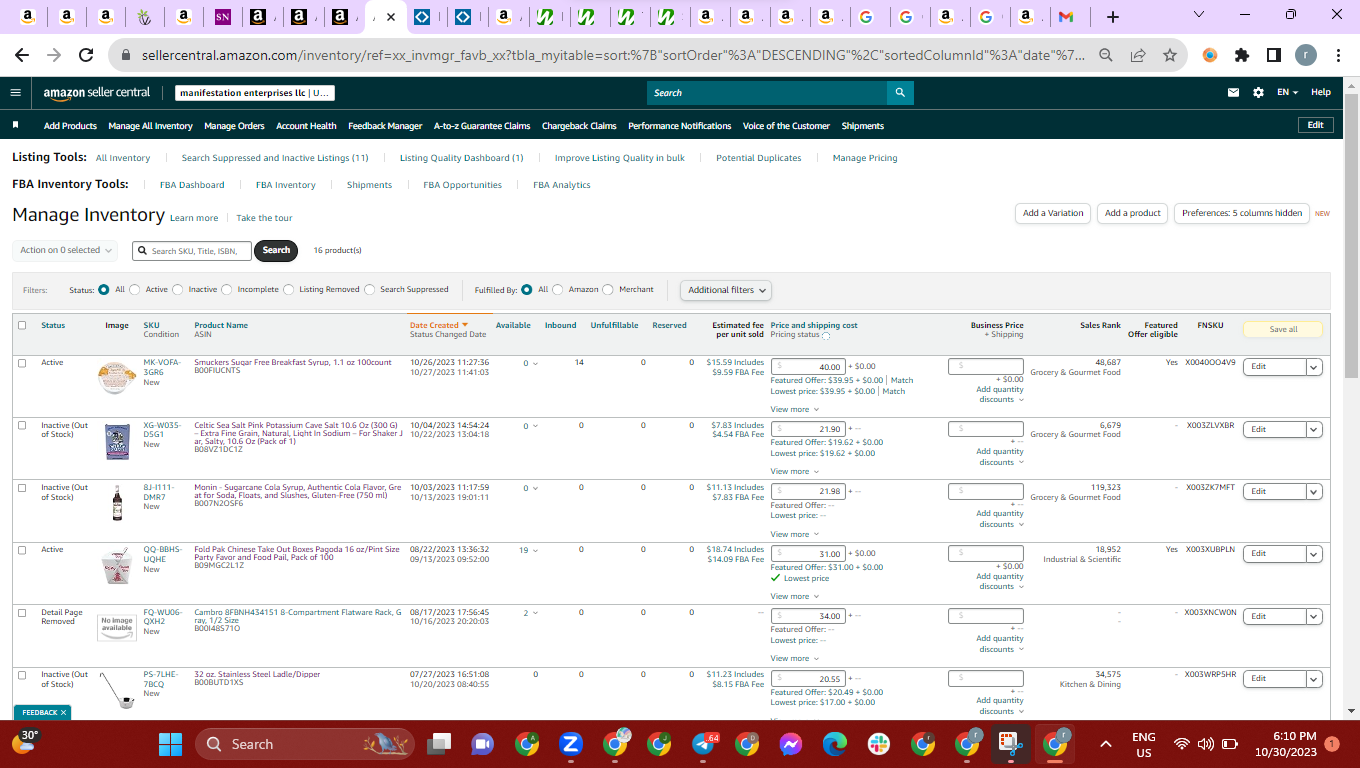The image size is (1360, 768).
Task: Open the Chrome profile avatar
Action: pos(1306,56)
